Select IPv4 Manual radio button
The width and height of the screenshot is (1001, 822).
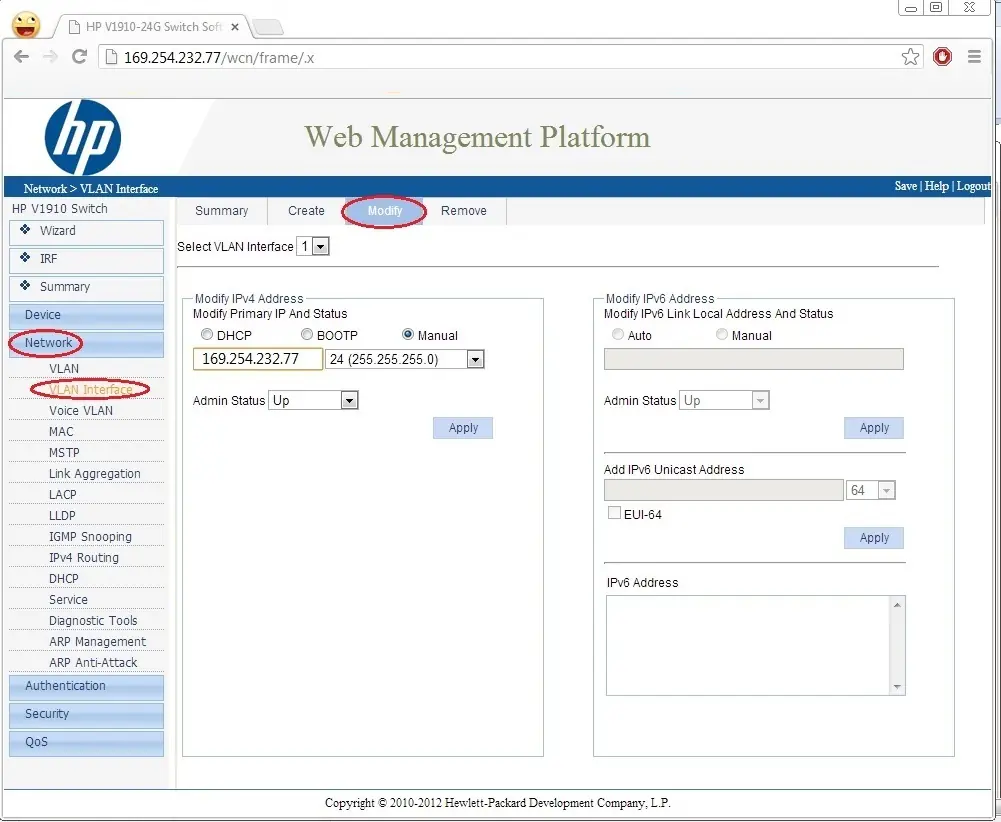pos(407,334)
